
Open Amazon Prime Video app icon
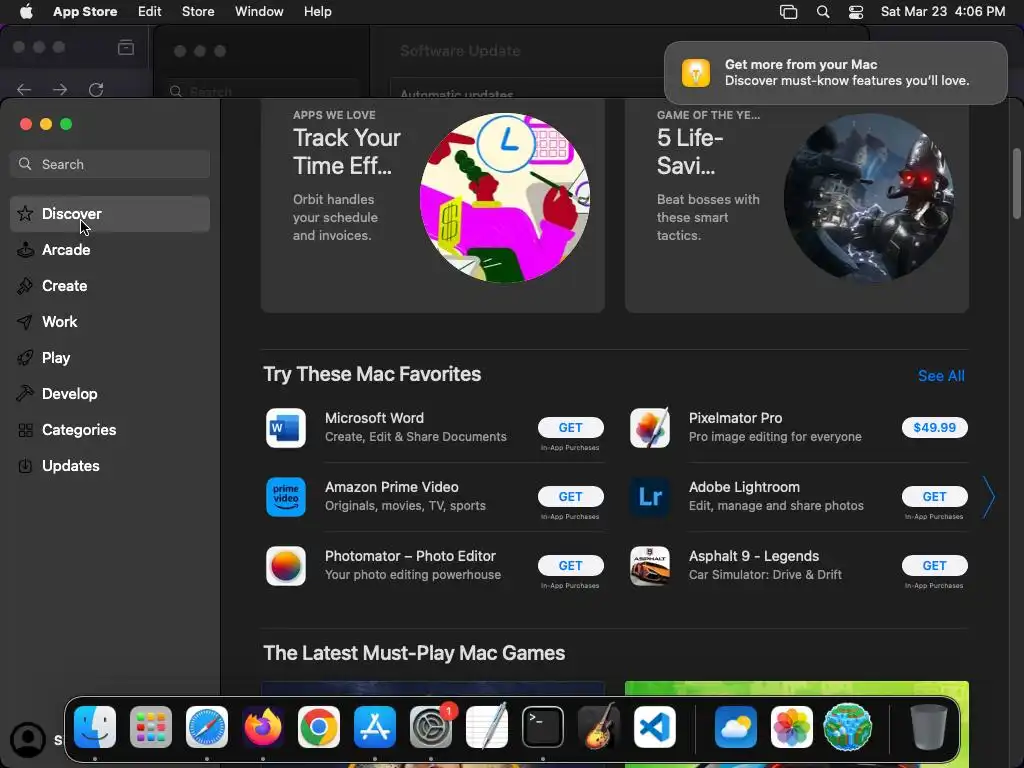286,497
